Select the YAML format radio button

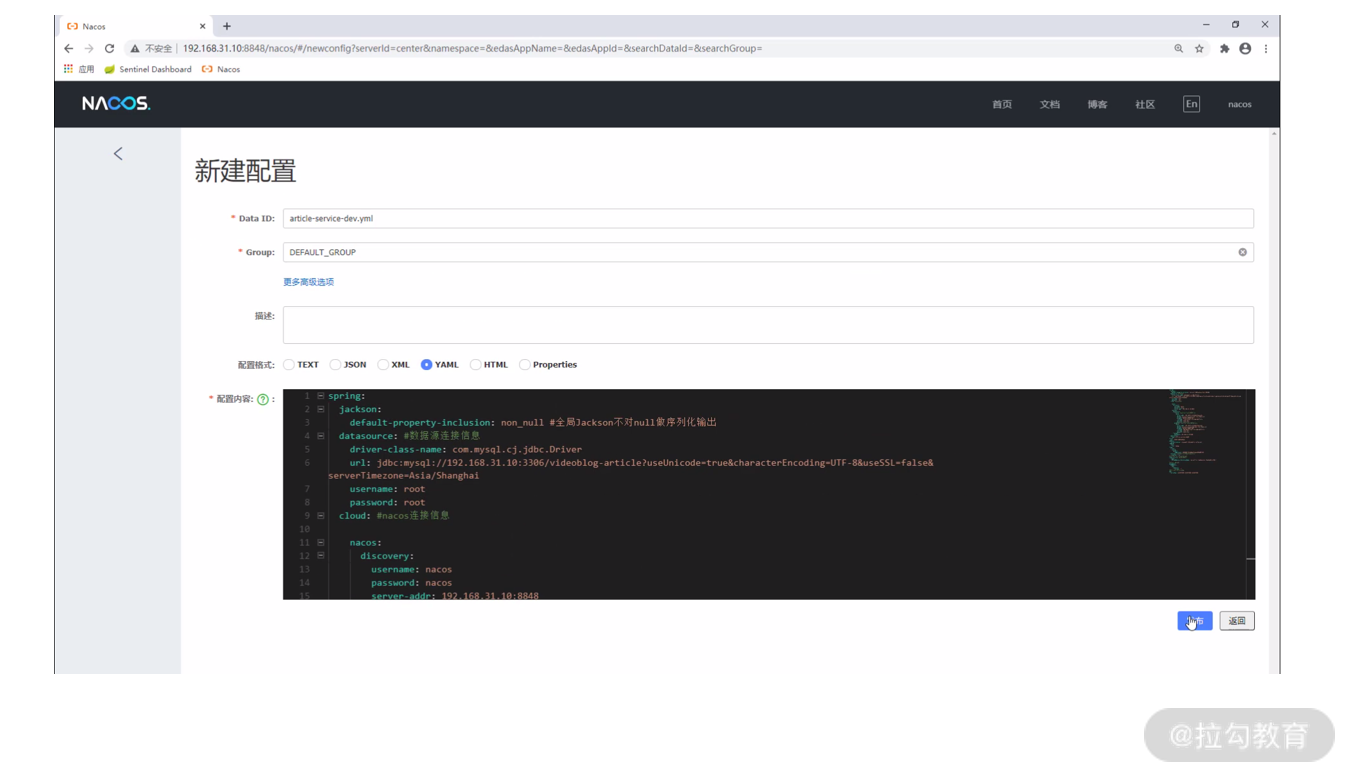(427, 365)
